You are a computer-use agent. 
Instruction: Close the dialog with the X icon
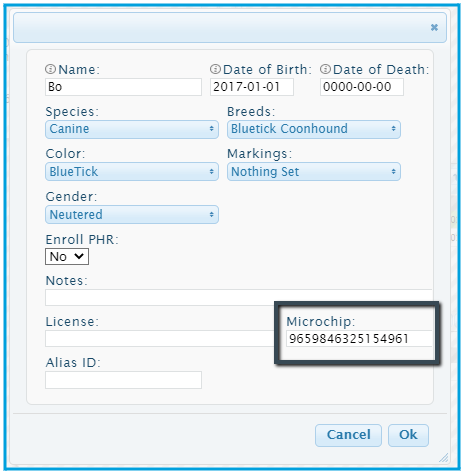click(x=434, y=27)
